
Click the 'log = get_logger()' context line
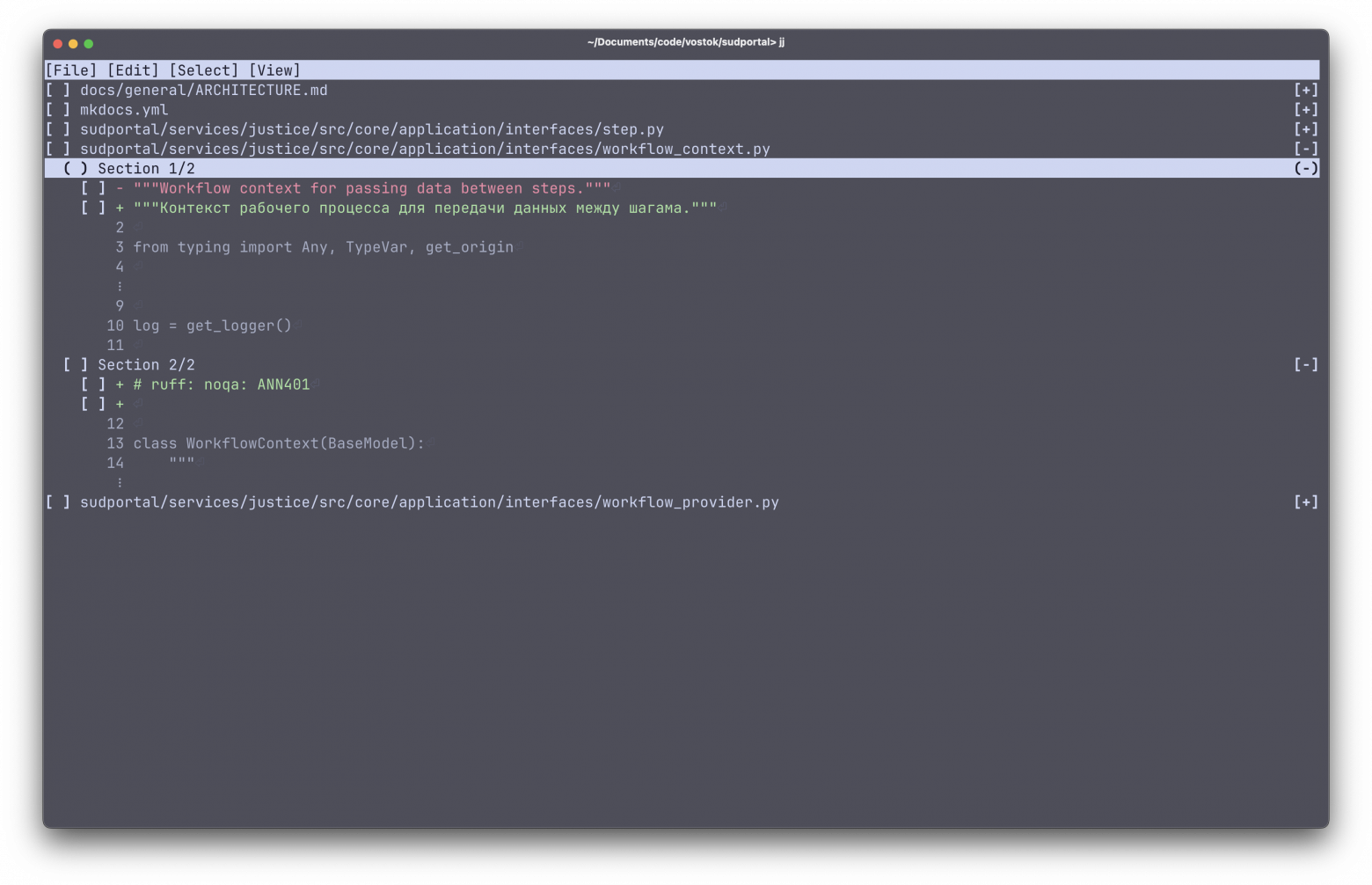[212, 325]
